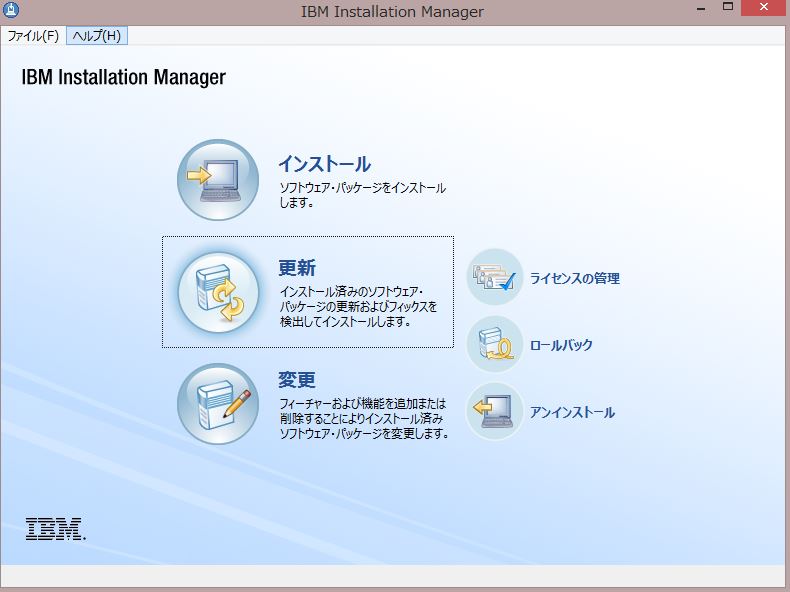
Task: Maximize the IBM Installation Manager window
Action: pos(728,7)
